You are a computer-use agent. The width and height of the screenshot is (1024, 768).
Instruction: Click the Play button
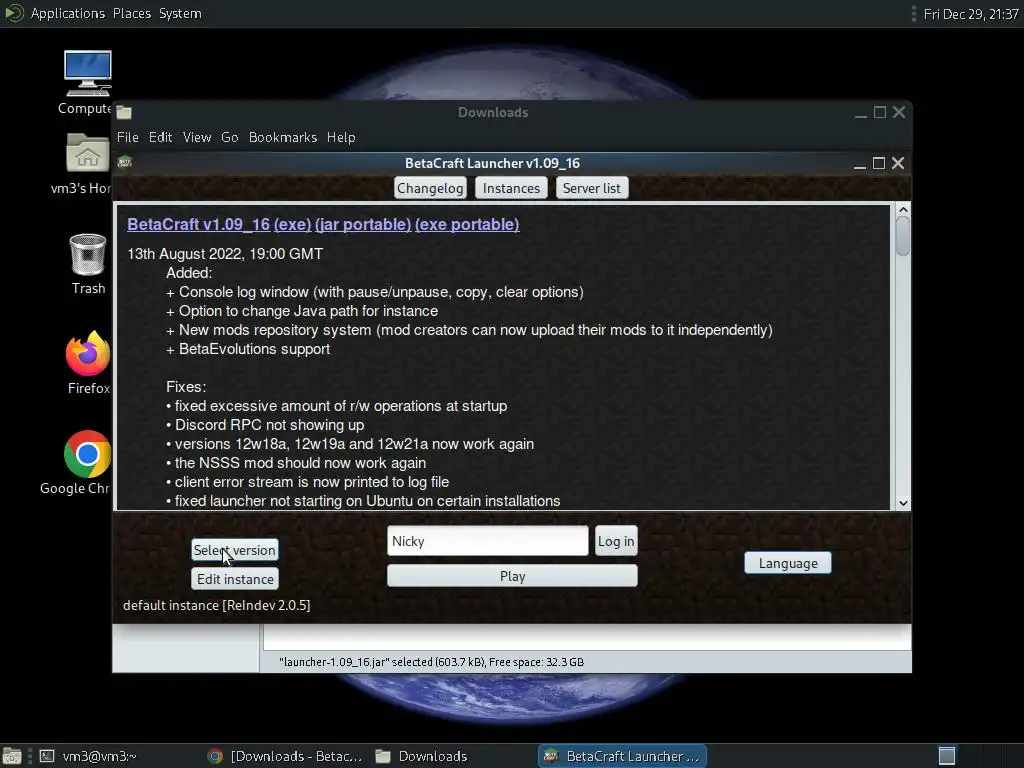tap(512, 576)
